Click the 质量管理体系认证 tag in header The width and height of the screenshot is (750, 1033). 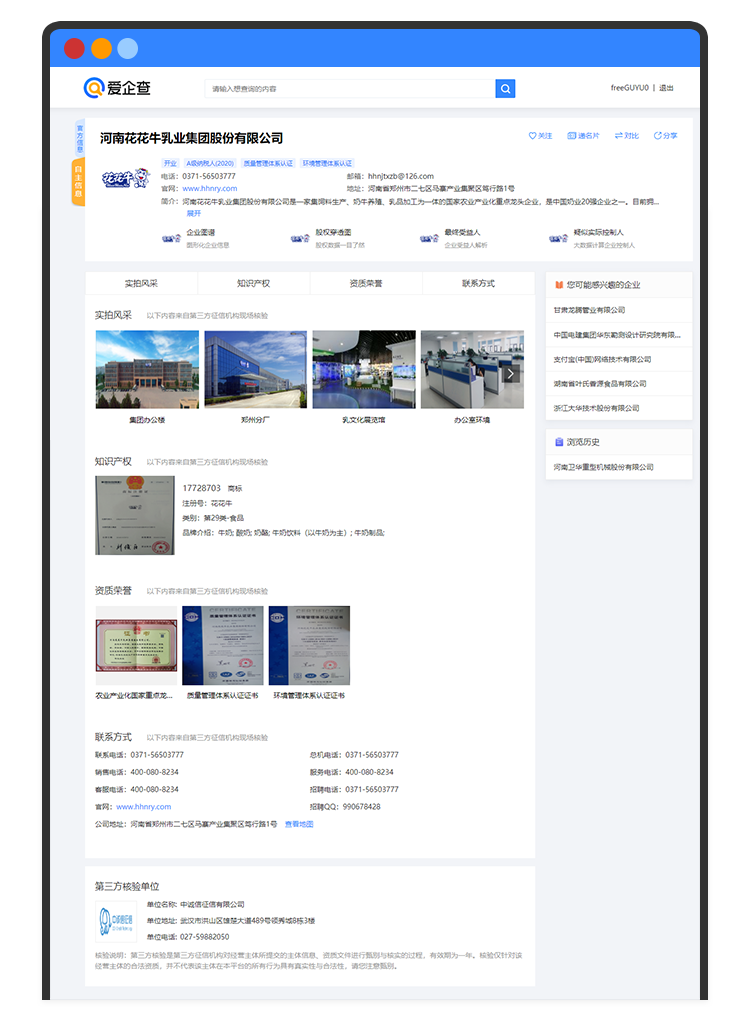[x=268, y=163]
